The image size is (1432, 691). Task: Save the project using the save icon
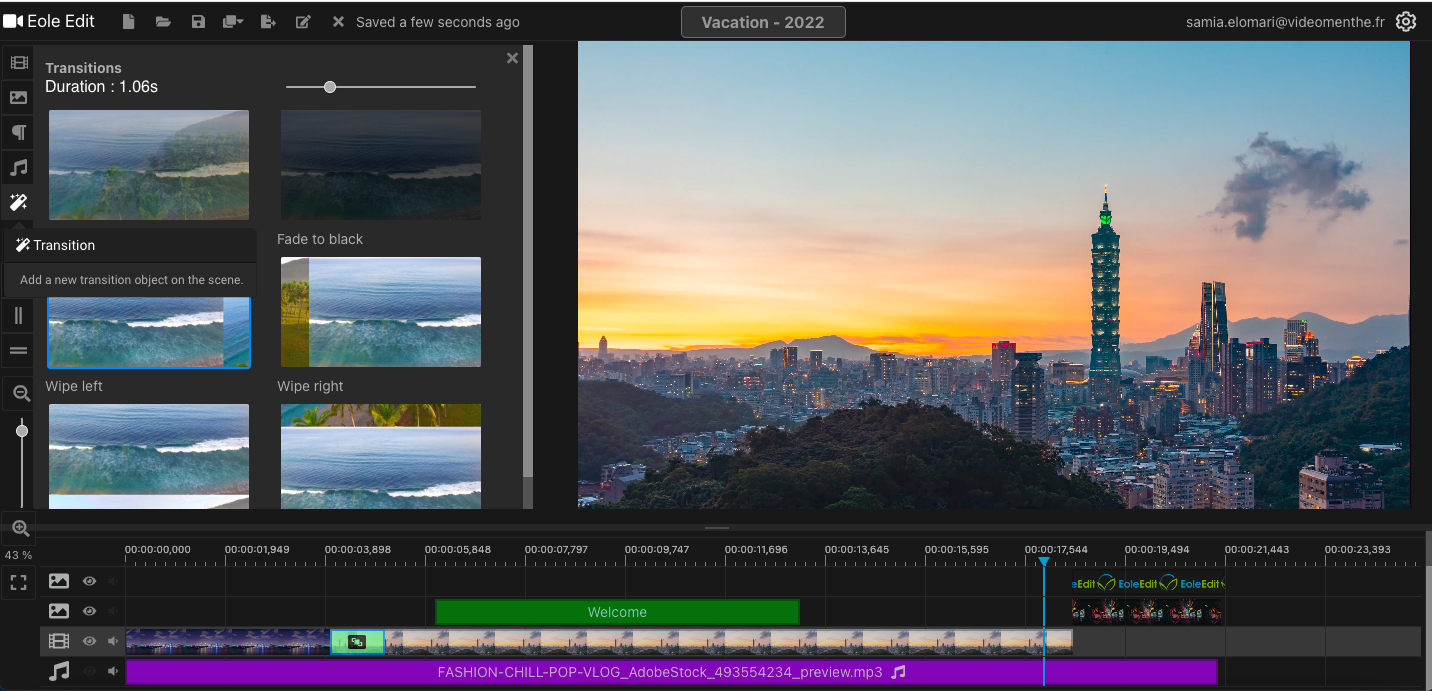pos(198,21)
